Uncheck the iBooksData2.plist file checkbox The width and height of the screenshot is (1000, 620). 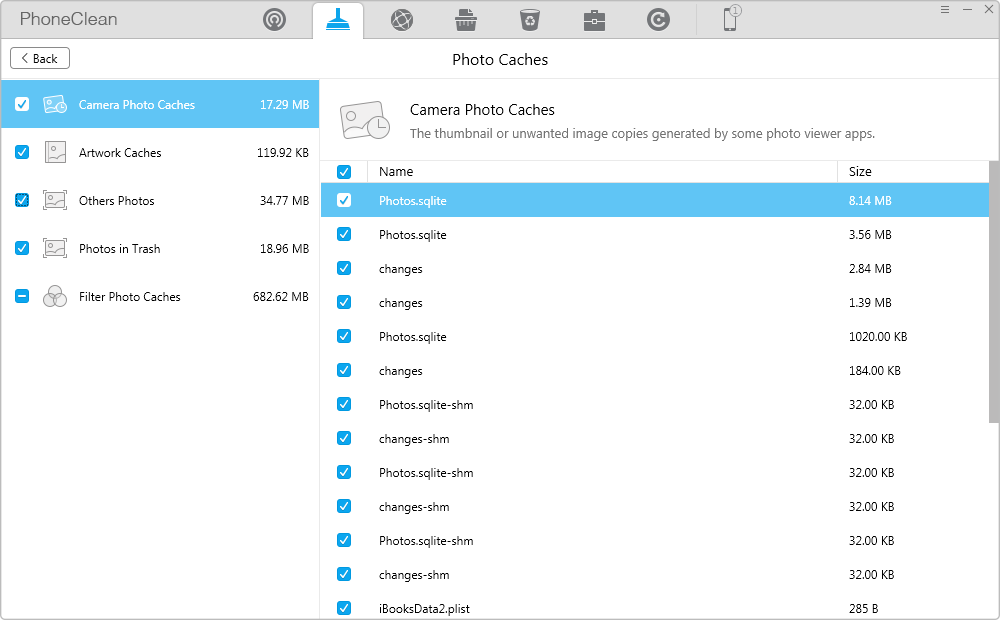click(344, 608)
